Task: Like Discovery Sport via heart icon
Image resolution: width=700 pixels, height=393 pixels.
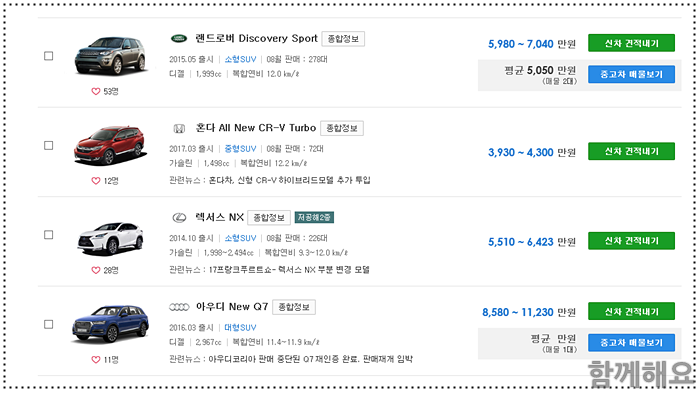Action: pos(96,92)
